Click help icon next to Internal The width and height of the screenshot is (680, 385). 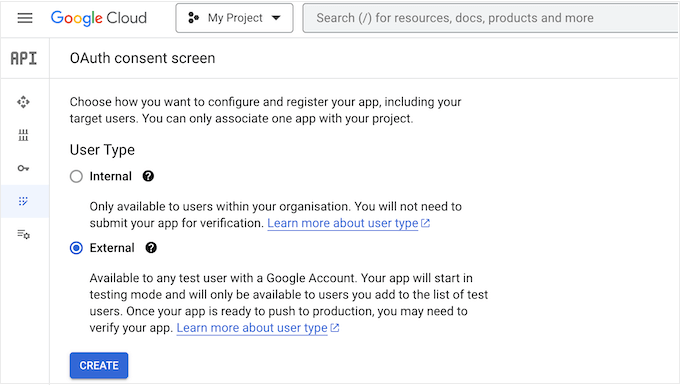148,176
